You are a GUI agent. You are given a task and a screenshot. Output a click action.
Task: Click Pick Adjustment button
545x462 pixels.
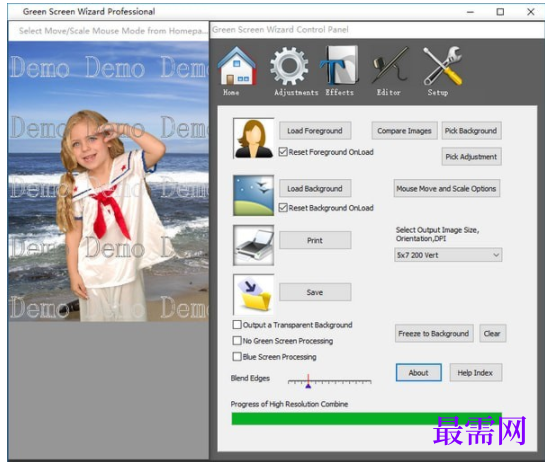pos(471,157)
